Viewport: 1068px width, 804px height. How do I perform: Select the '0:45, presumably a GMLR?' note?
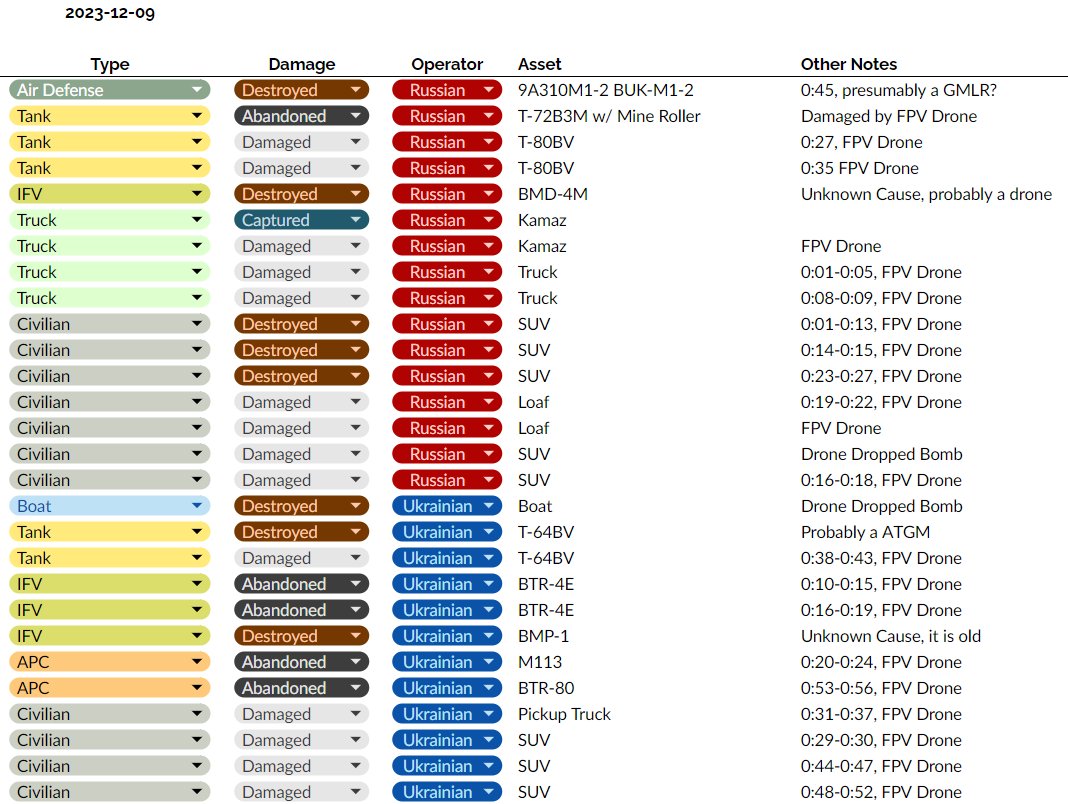[898, 90]
